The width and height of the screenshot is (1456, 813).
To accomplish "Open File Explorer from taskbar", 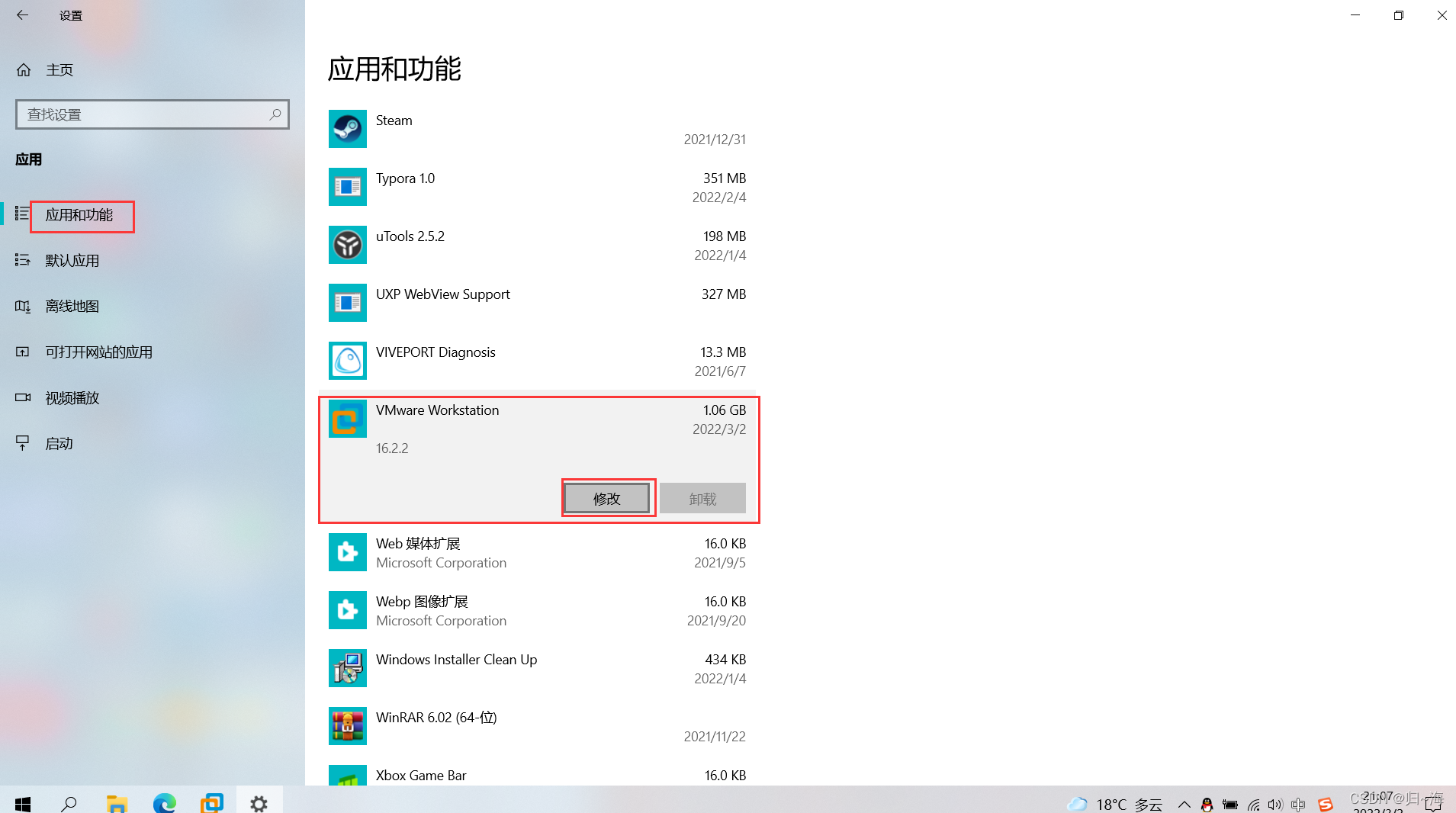I will [117, 803].
